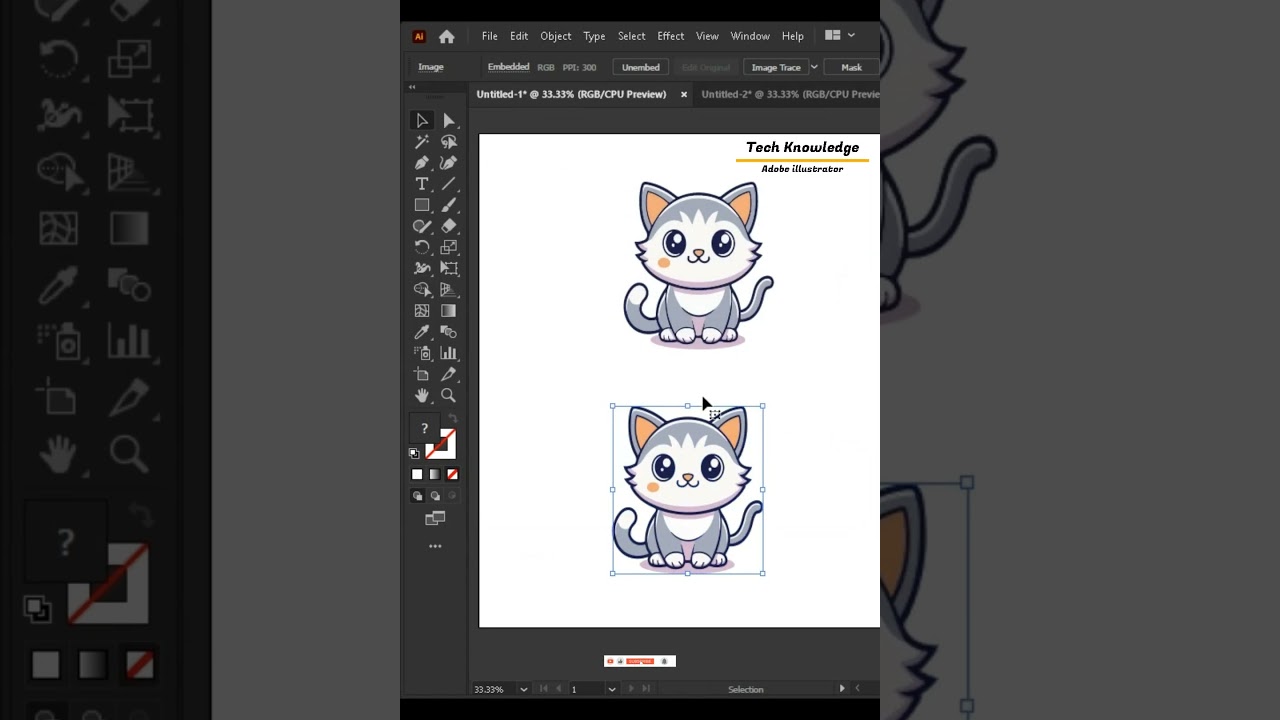Image resolution: width=1280 pixels, height=720 pixels.
Task: Activate the Magic Wand tool
Action: (422, 141)
